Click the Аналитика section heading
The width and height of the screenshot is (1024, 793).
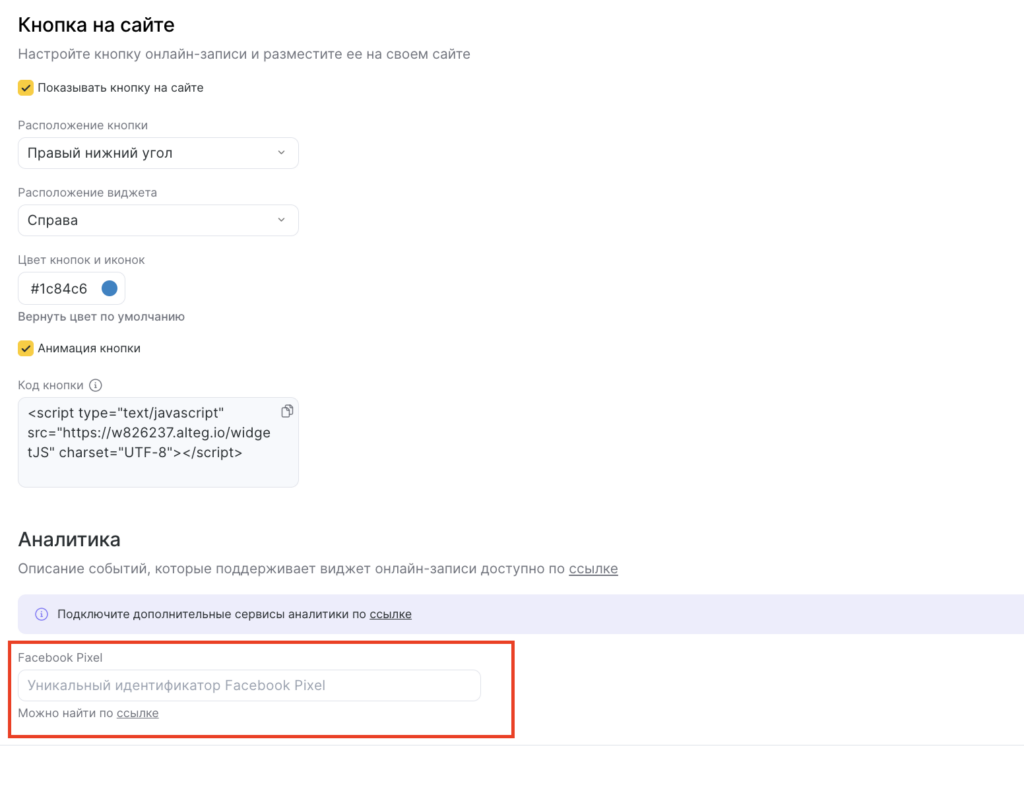(x=69, y=540)
